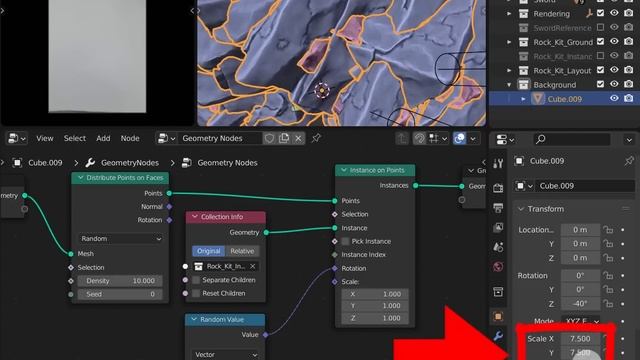Image resolution: width=640 pixels, height=360 pixels.
Task: Open the Modifiers wrench tab
Action: (498, 336)
